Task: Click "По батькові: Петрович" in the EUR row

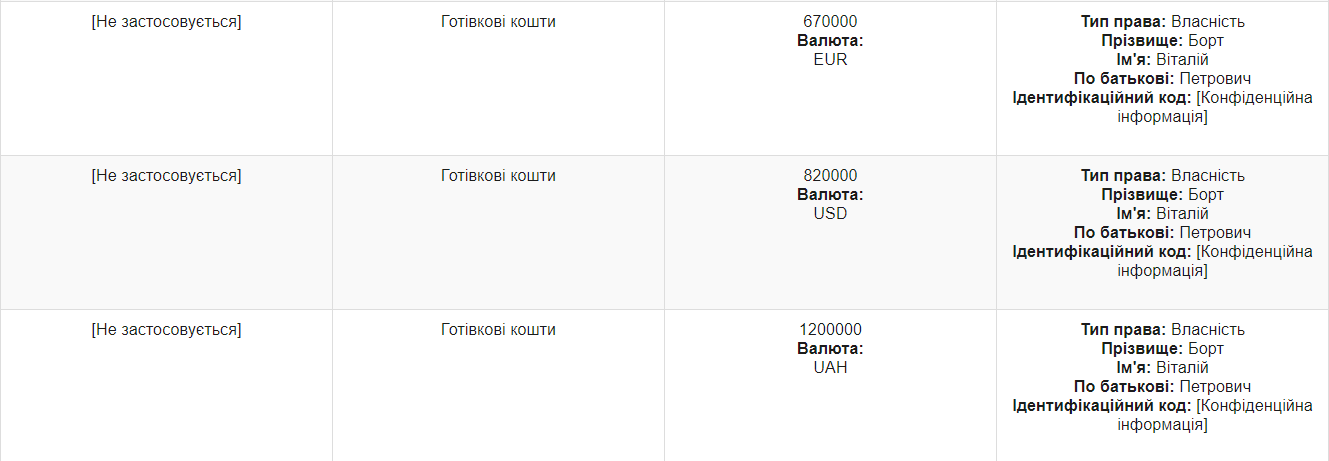Action: [x=1162, y=79]
